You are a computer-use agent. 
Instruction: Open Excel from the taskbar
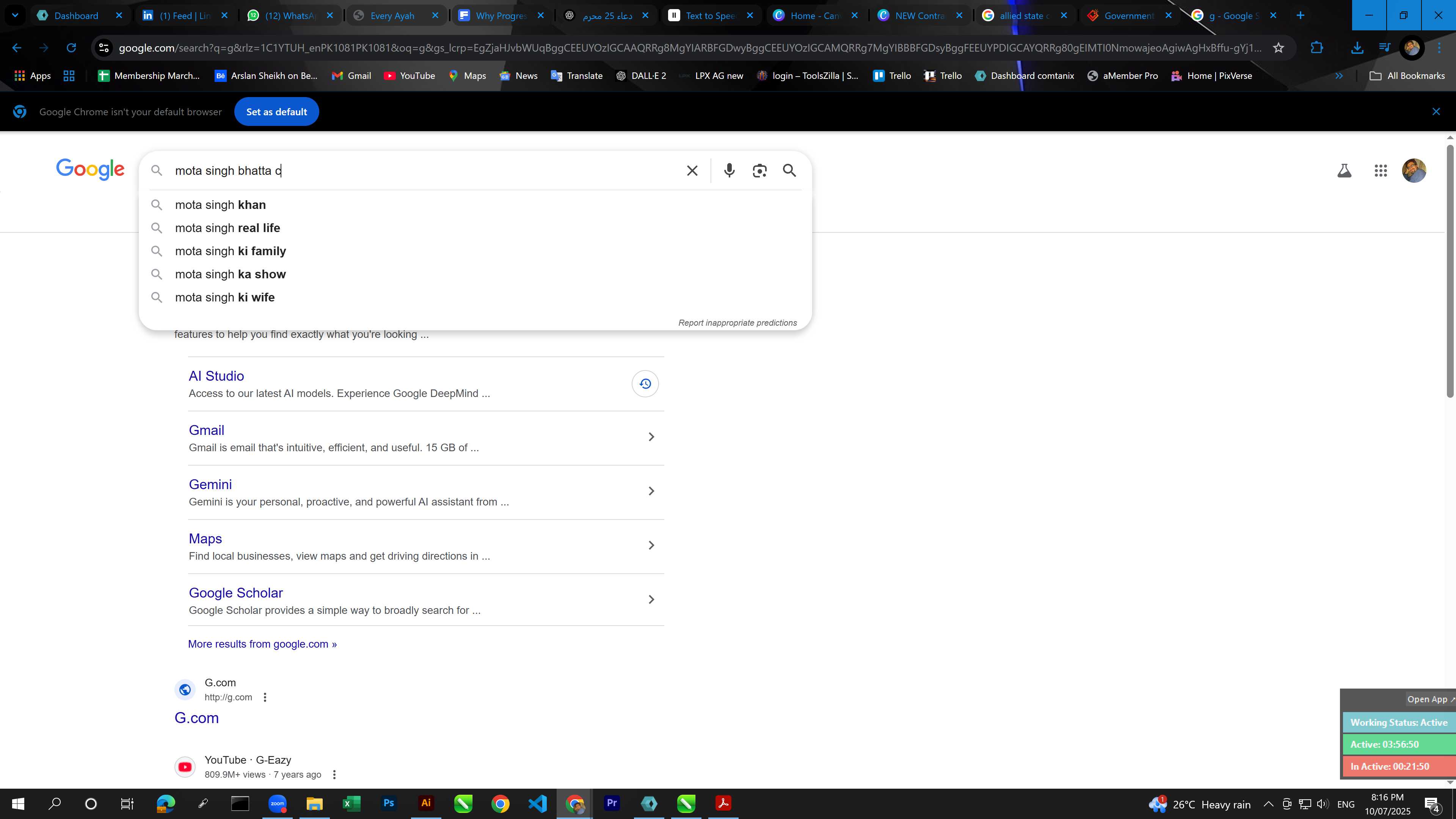(x=351, y=803)
